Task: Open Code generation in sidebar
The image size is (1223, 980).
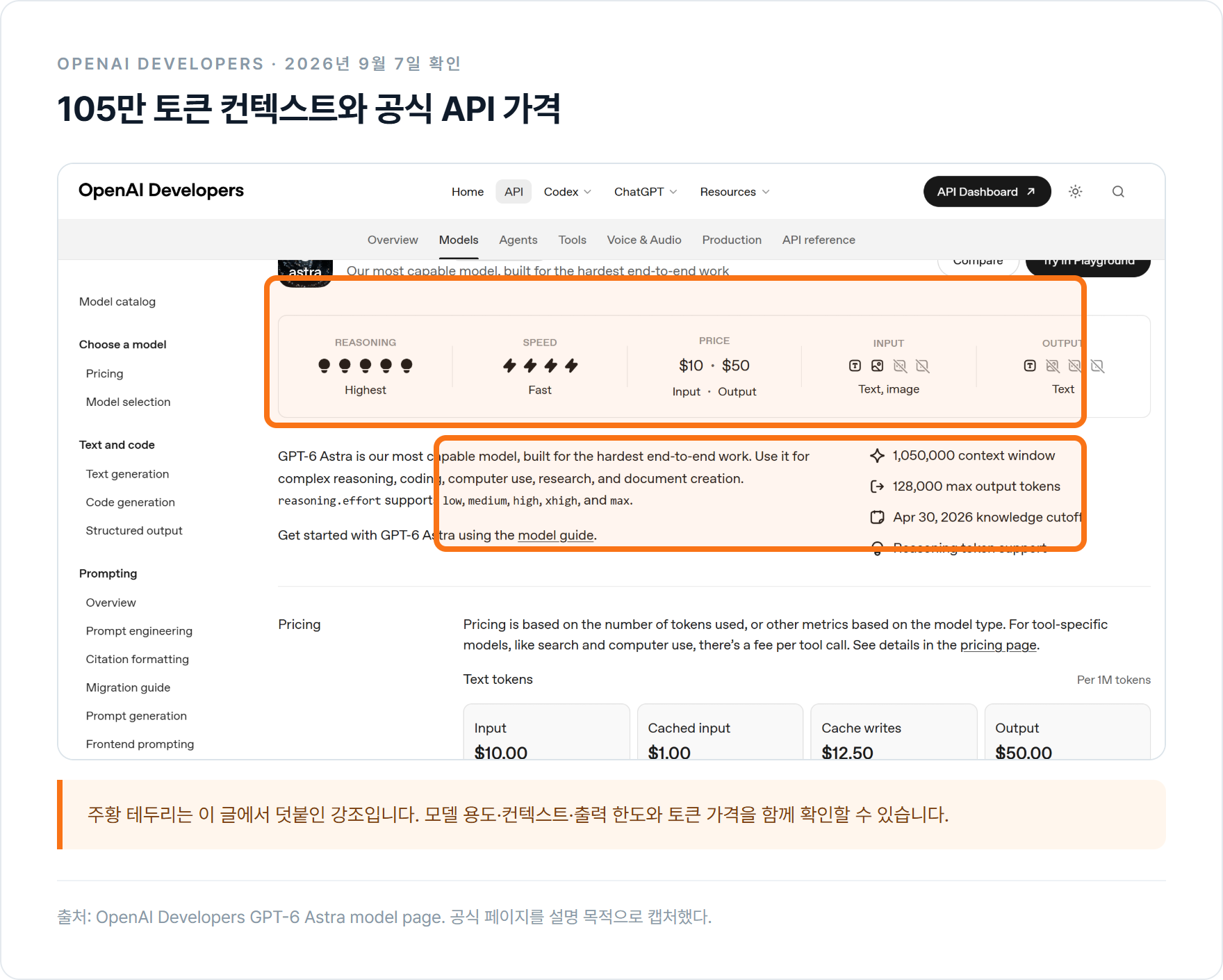Action: (x=130, y=503)
